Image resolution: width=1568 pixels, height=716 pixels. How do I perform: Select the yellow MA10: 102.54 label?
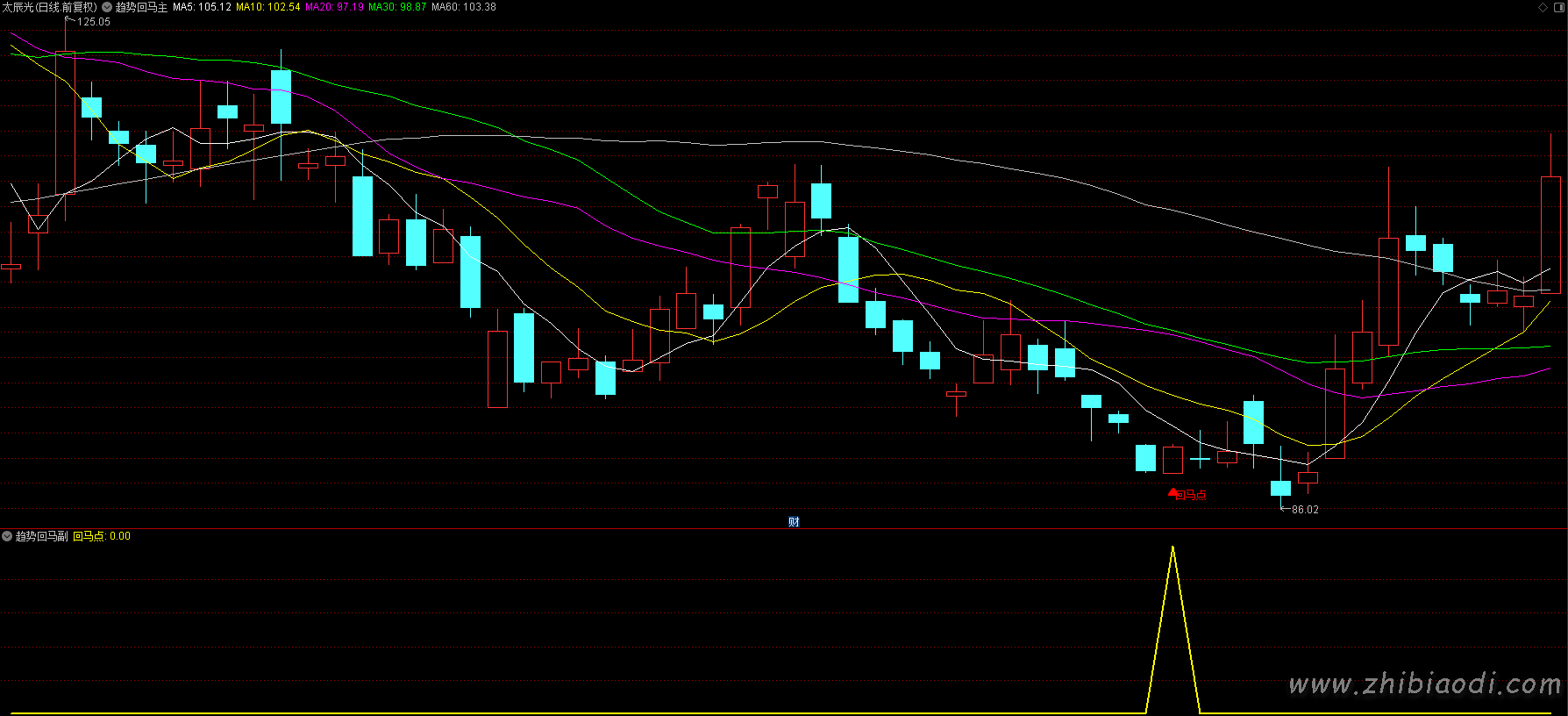point(267,7)
